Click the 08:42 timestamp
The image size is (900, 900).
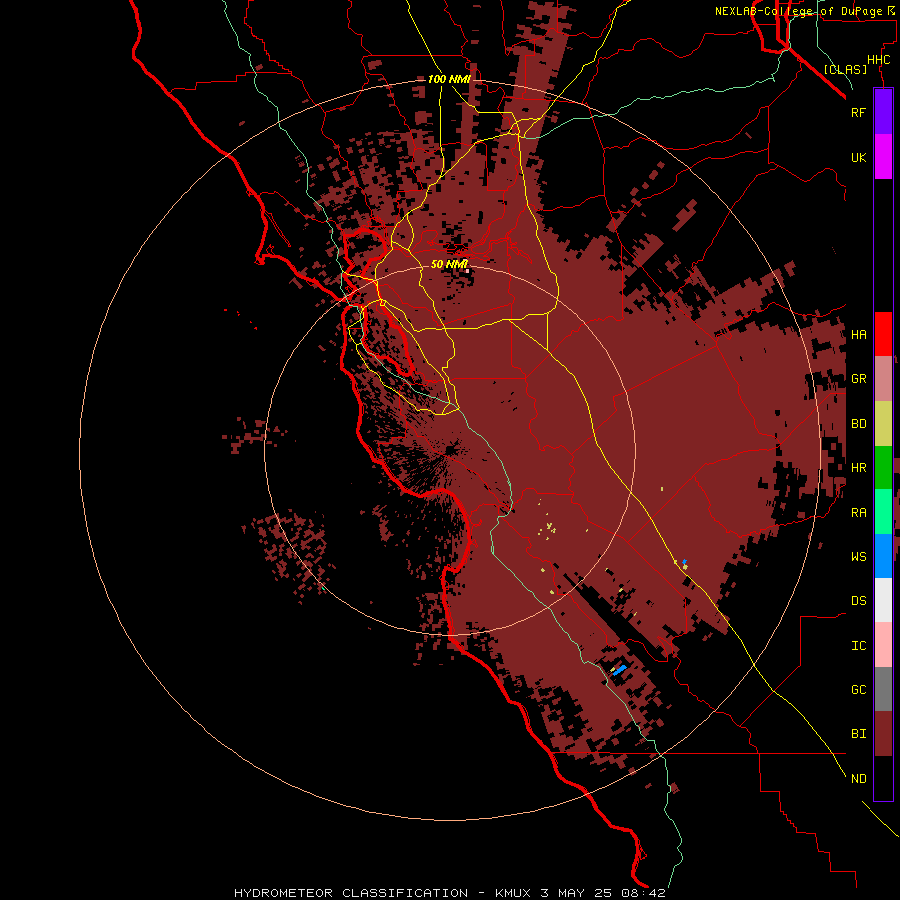pyautogui.click(x=643, y=893)
